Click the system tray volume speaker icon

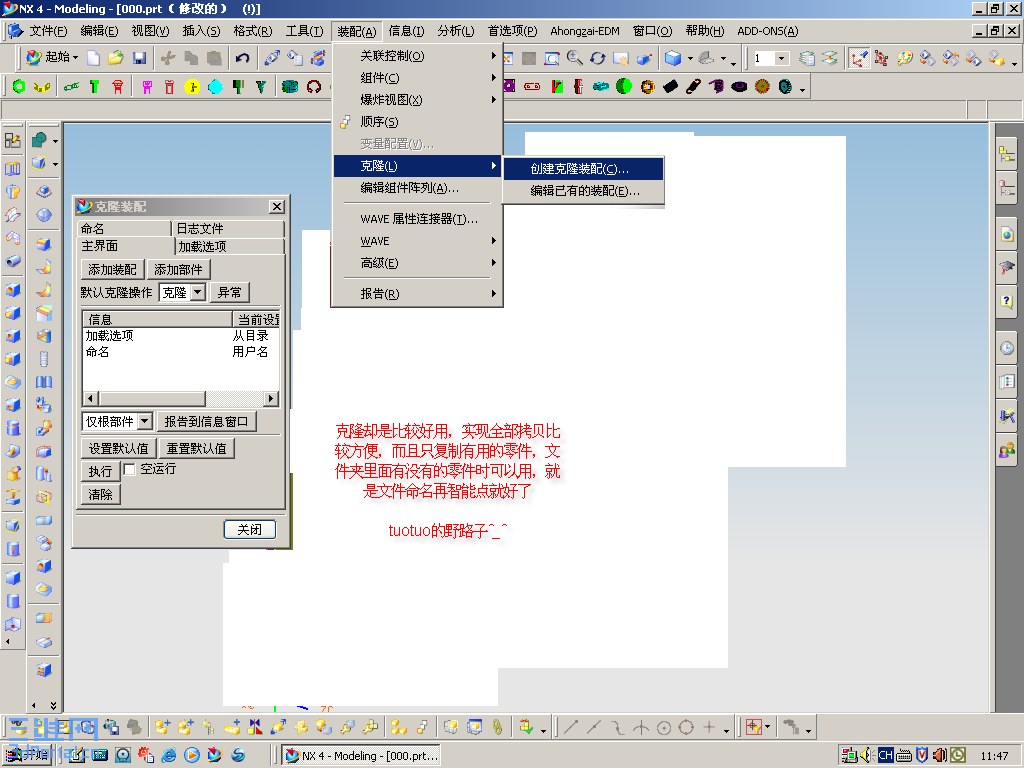pyautogui.click(x=867, y=755)
